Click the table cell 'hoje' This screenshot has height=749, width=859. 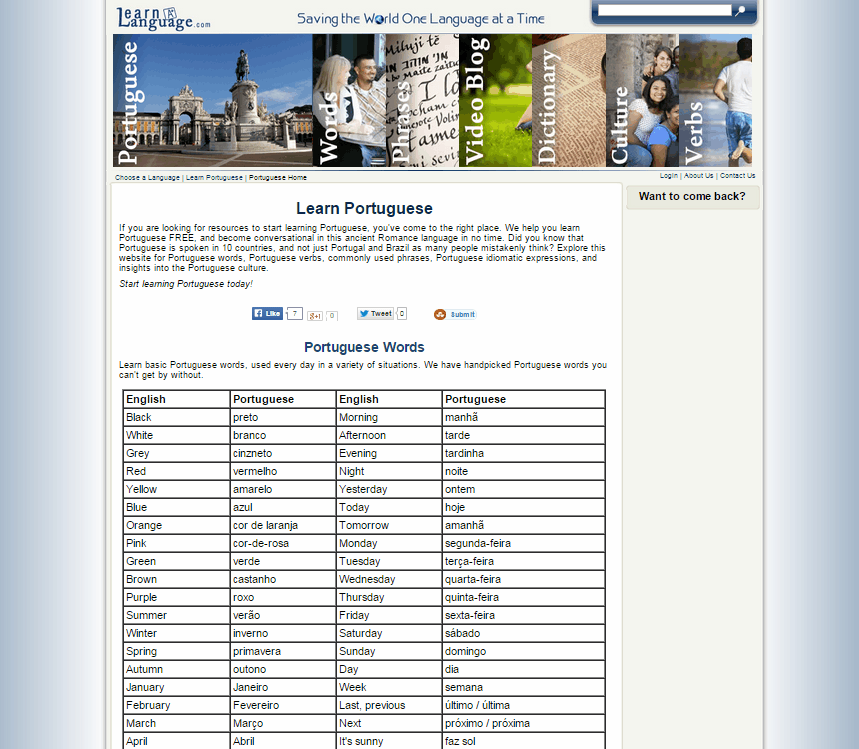(523, 508)
